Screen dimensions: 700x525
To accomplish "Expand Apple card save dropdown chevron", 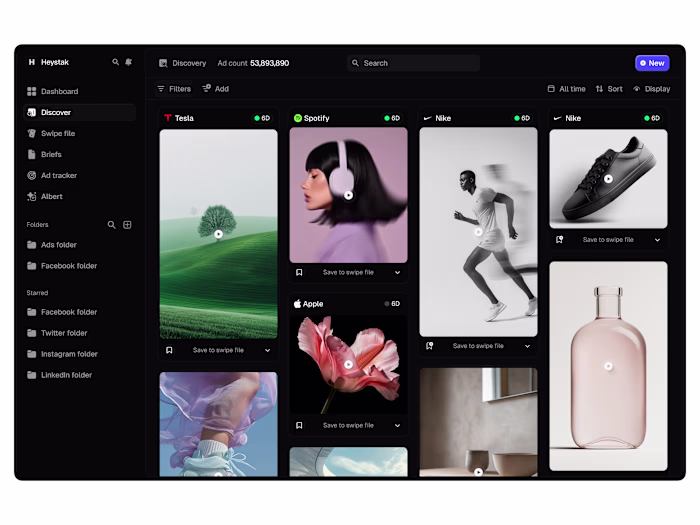I will coord(397,425).
